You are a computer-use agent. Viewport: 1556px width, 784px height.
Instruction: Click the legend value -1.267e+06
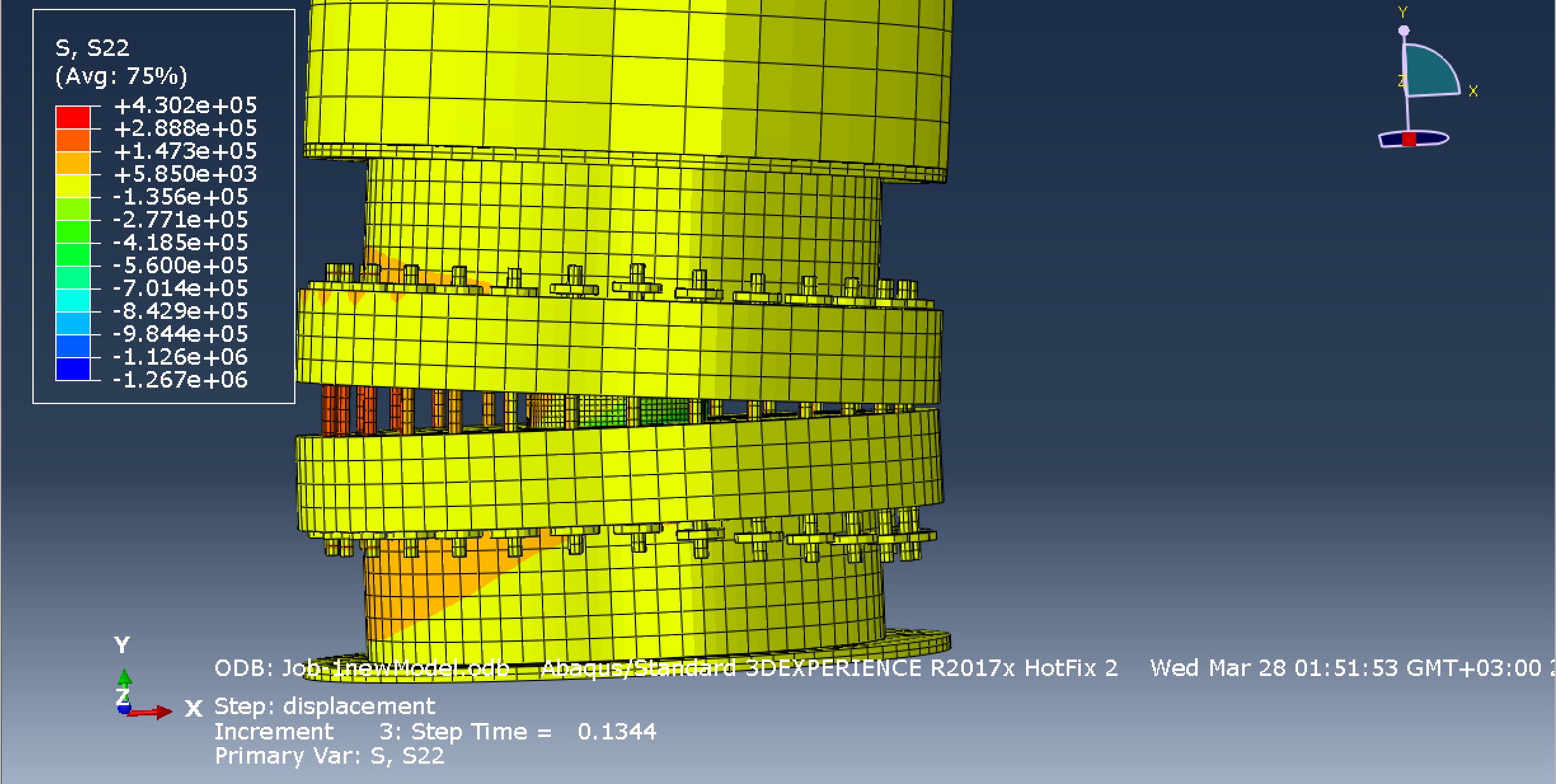180,379
